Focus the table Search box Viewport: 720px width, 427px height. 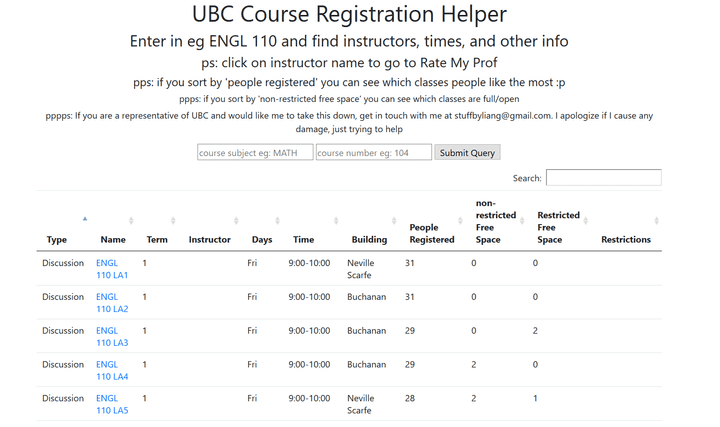coord(603,178)
